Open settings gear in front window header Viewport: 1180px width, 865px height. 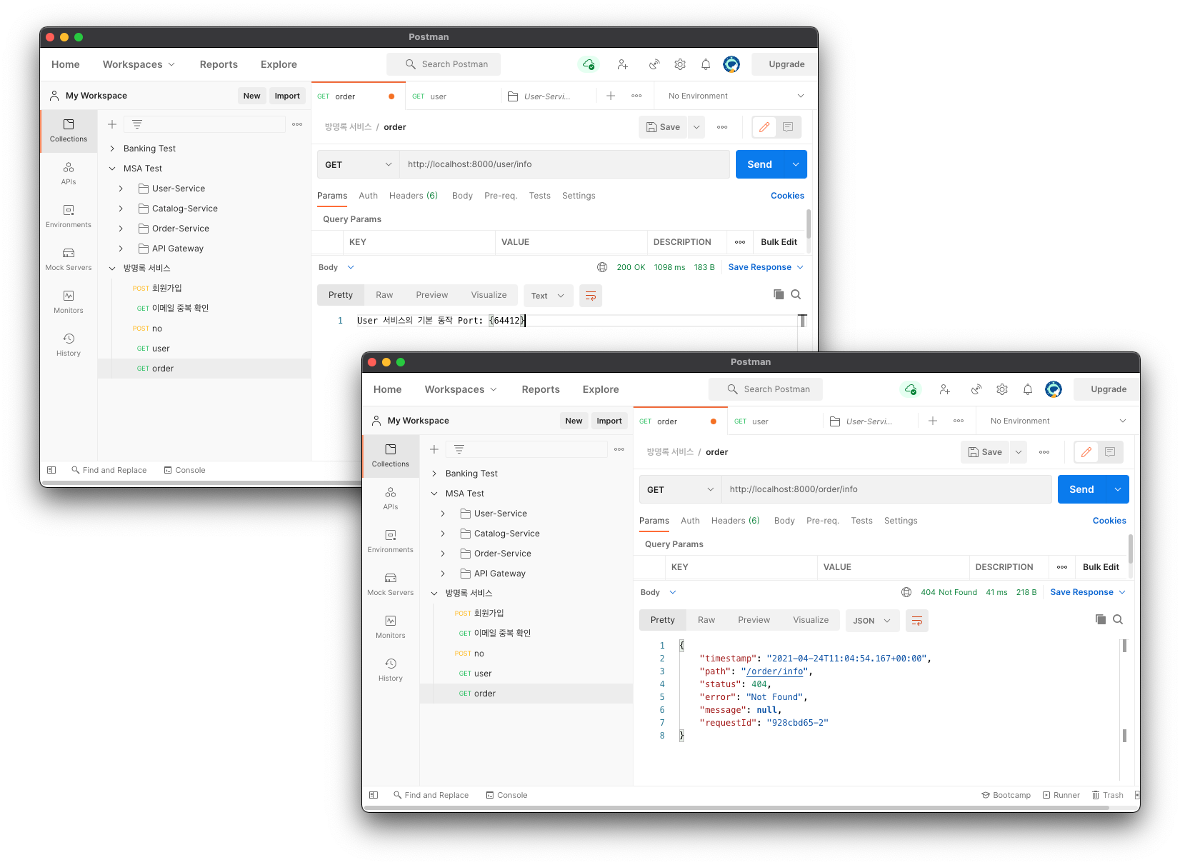1002,389
